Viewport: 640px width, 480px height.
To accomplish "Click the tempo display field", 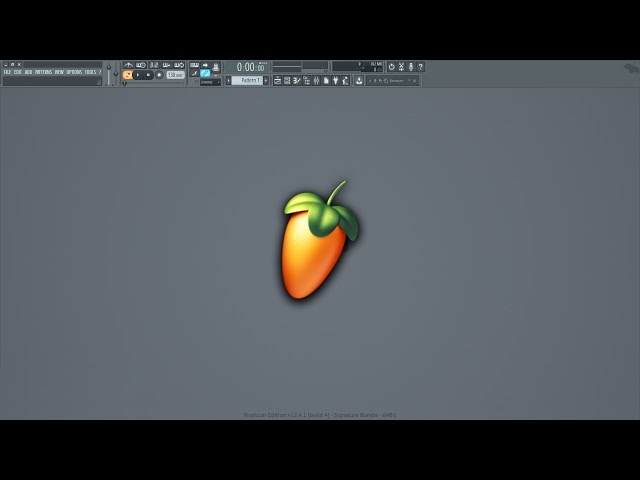I will point(176,75).
